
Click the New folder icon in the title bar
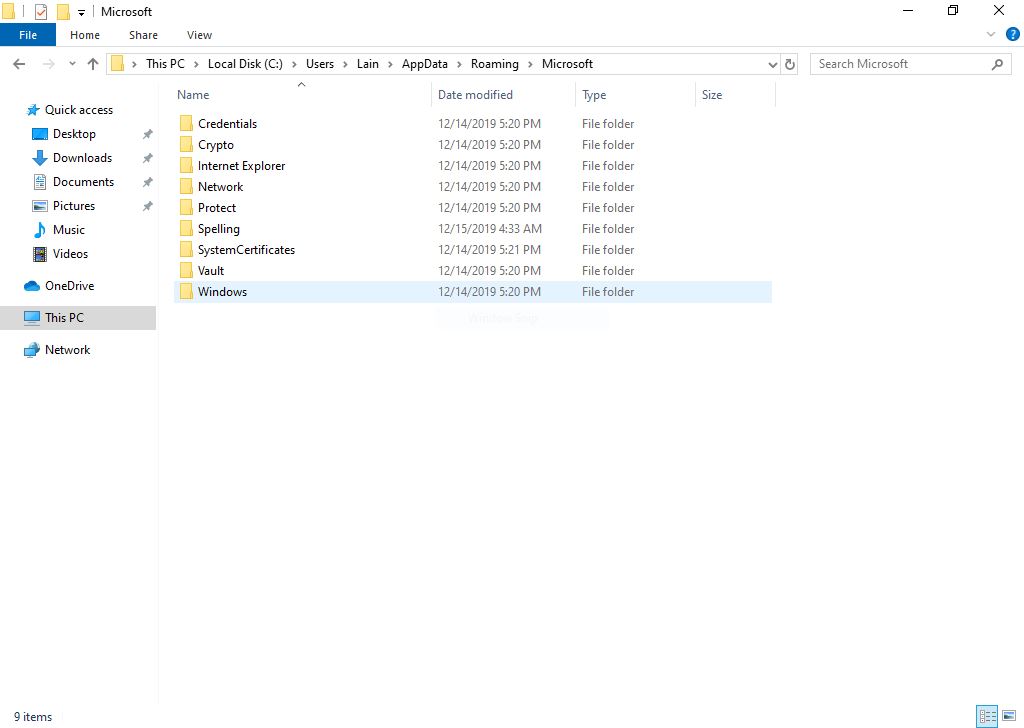63,11
